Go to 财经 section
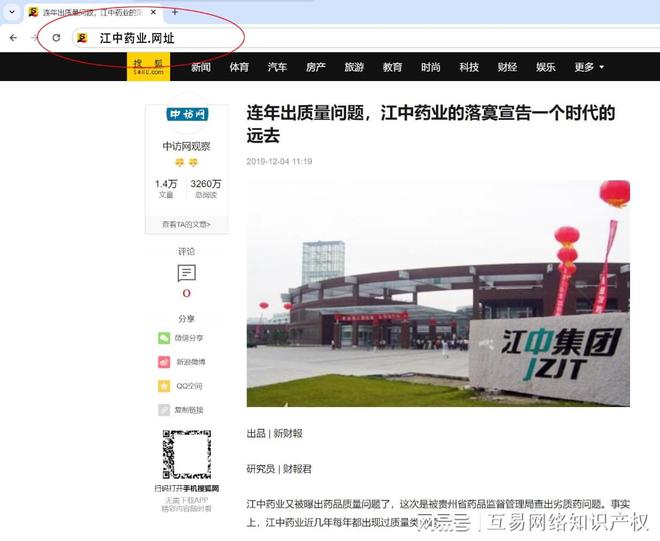660x541 pixels. 507,67
